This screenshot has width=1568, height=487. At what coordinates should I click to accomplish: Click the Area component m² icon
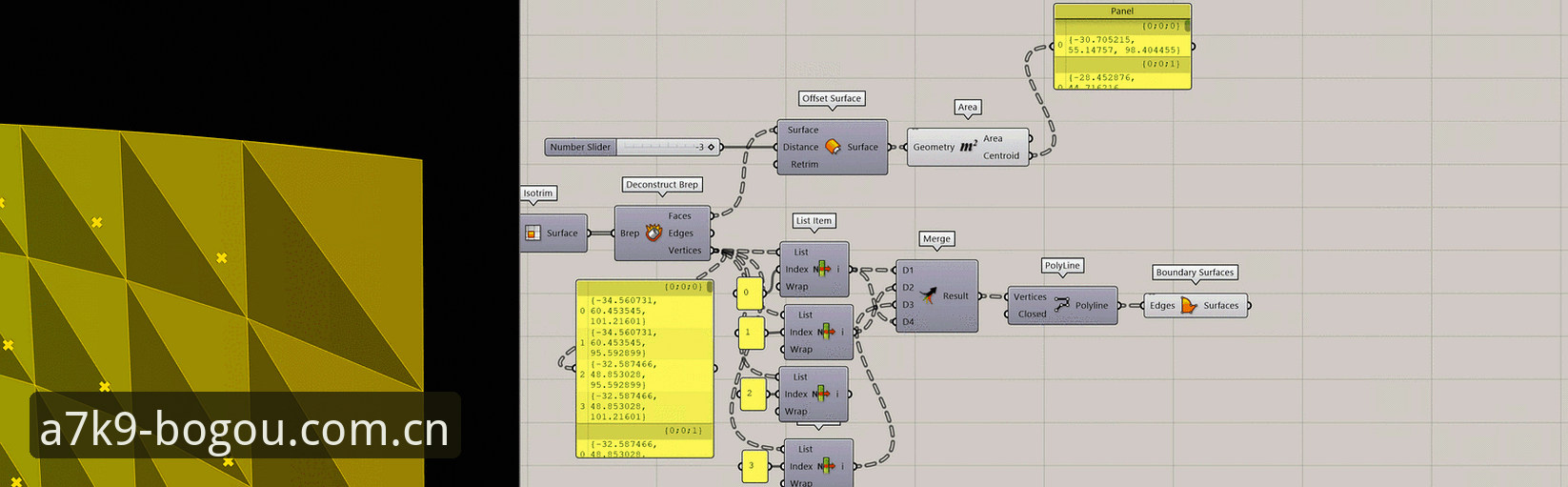tap(968, 147)
